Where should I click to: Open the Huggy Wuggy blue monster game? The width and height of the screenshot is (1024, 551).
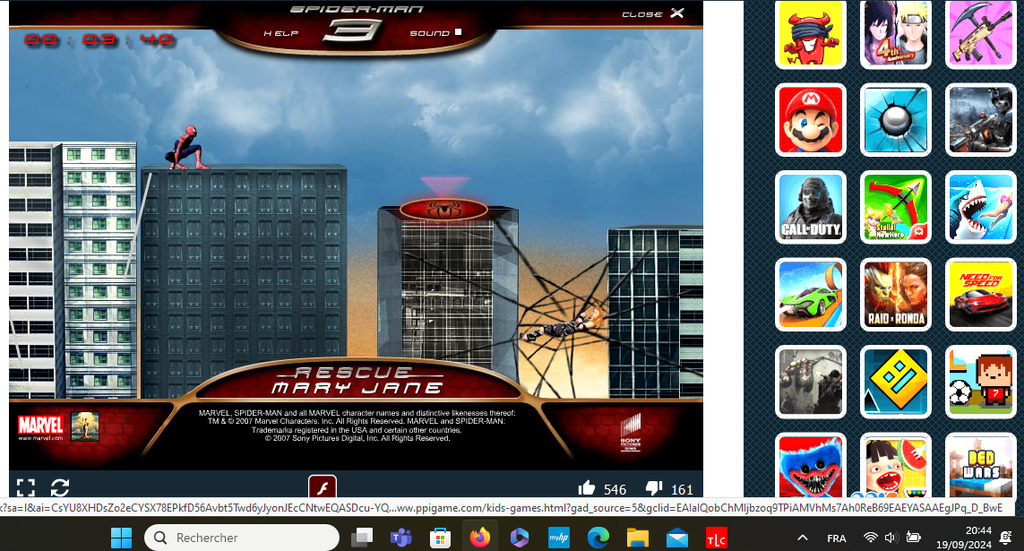(x=810, y=465)
